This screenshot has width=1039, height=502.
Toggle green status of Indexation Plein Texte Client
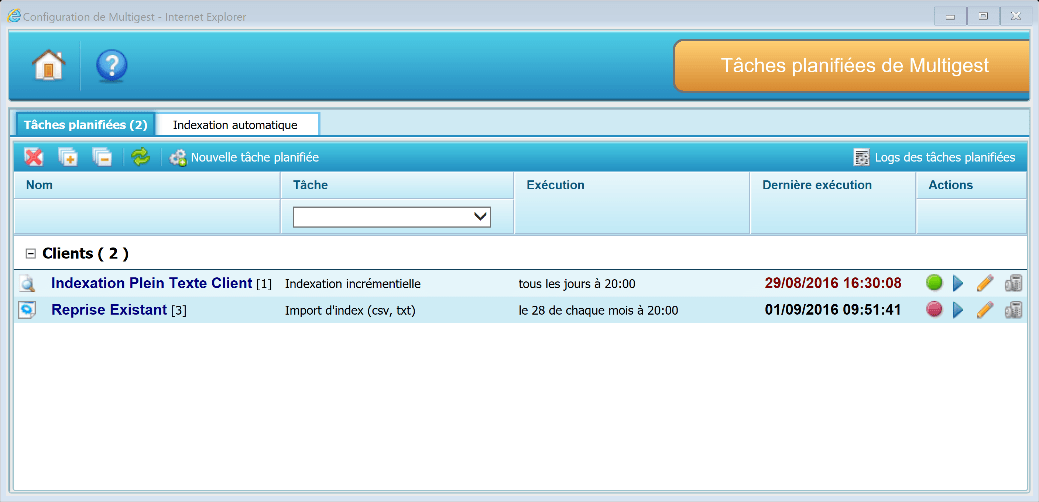tap(935, 283)
